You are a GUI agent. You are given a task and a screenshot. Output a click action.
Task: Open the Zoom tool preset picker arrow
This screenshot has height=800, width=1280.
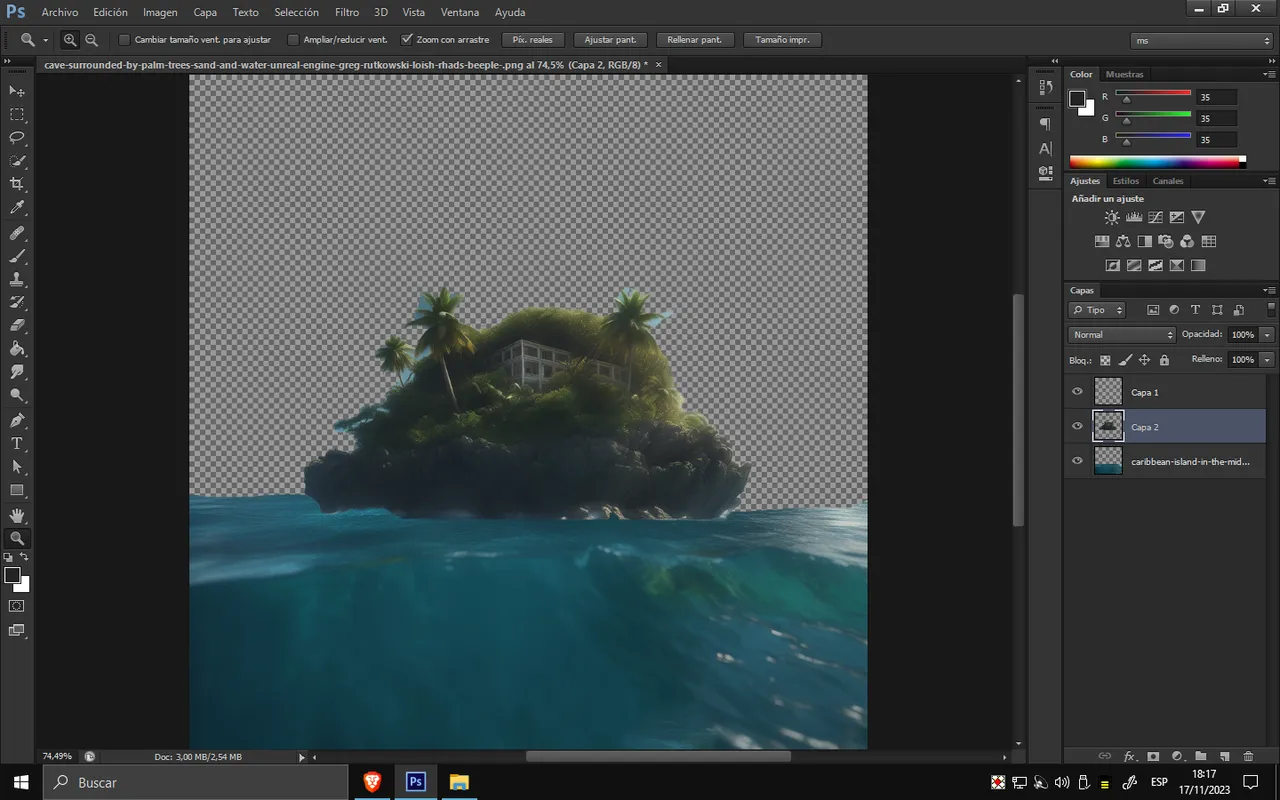(46, 40)
